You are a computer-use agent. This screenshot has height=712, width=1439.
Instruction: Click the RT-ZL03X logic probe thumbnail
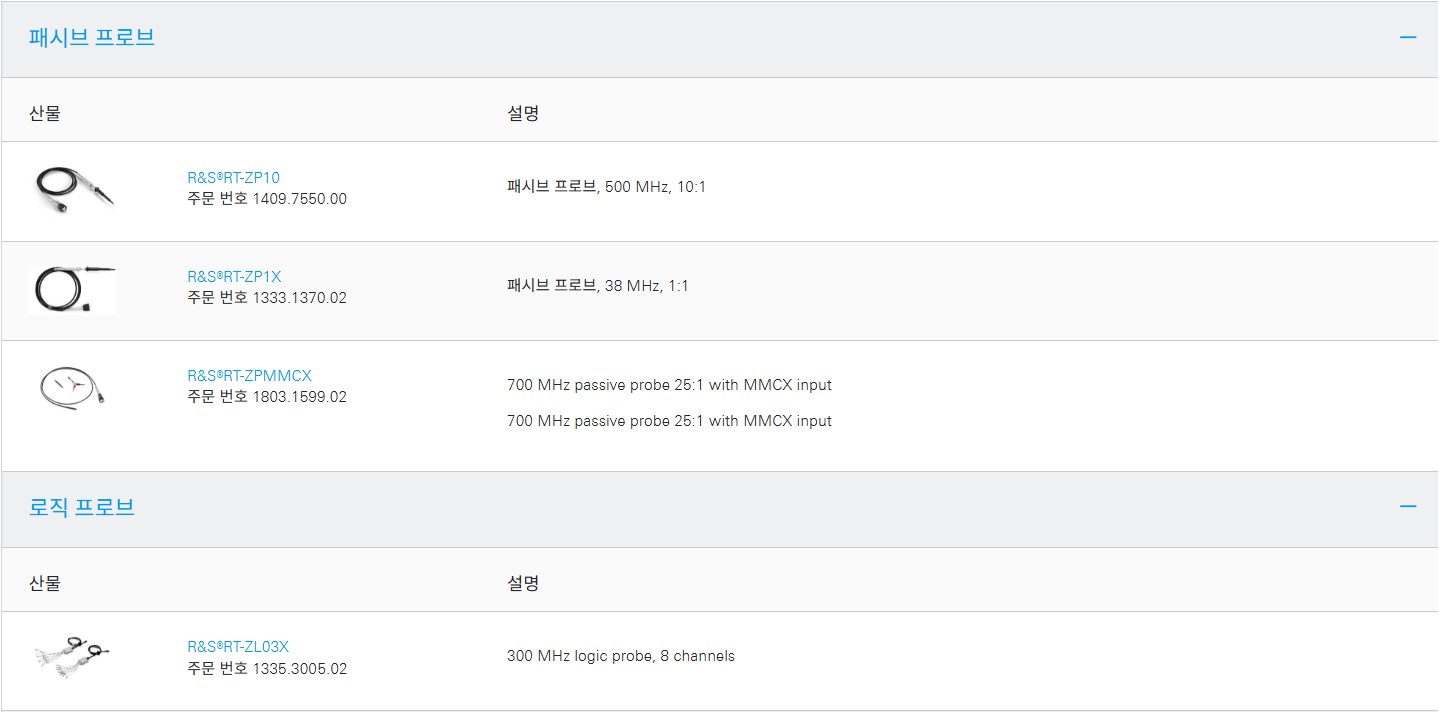coord(70,657)
